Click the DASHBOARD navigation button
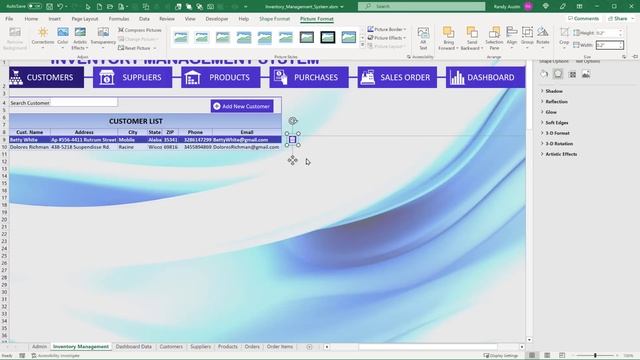640x360 pixels. point(485,77)
